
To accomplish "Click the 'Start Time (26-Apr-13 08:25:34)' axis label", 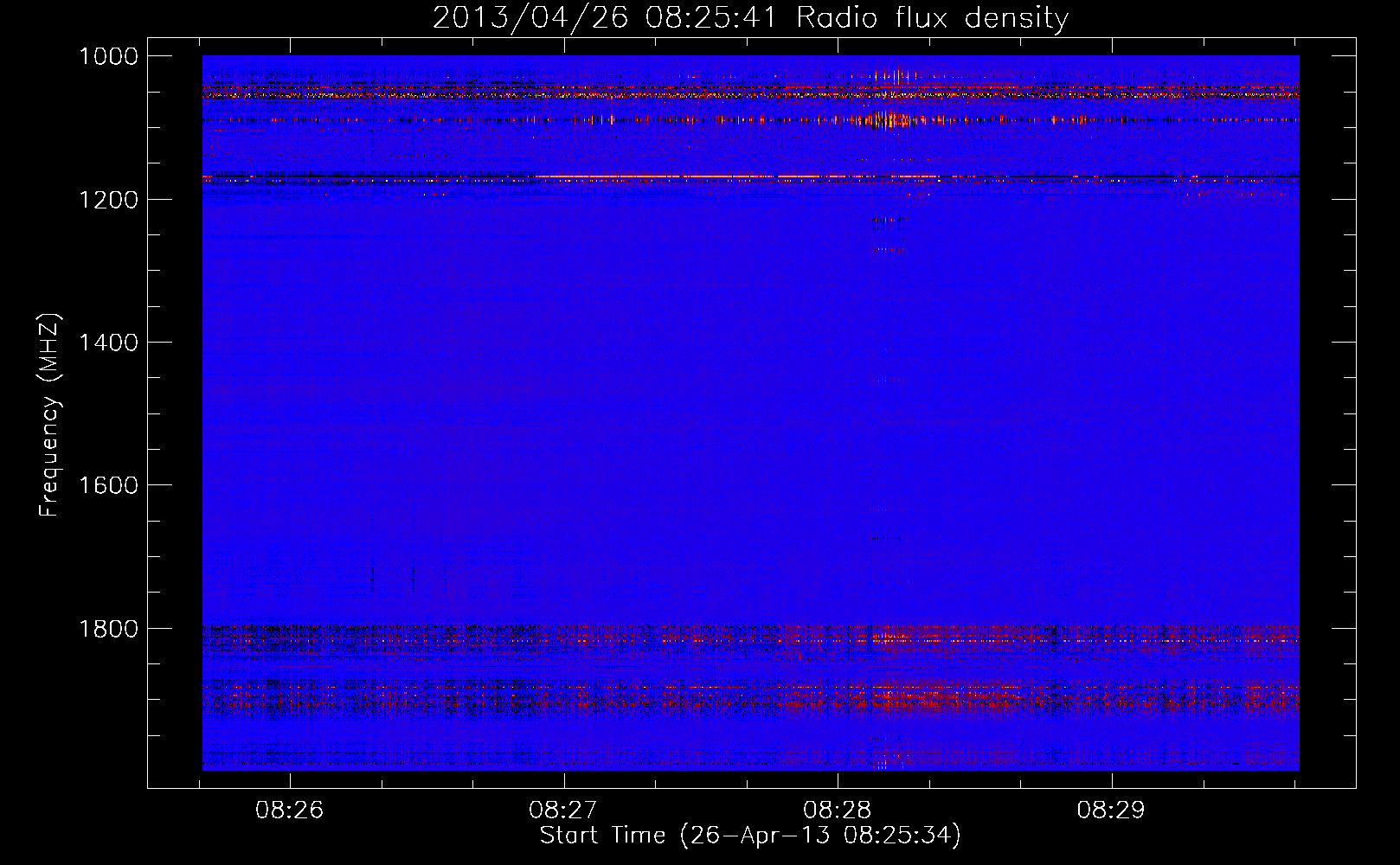I will coord(750,836).
